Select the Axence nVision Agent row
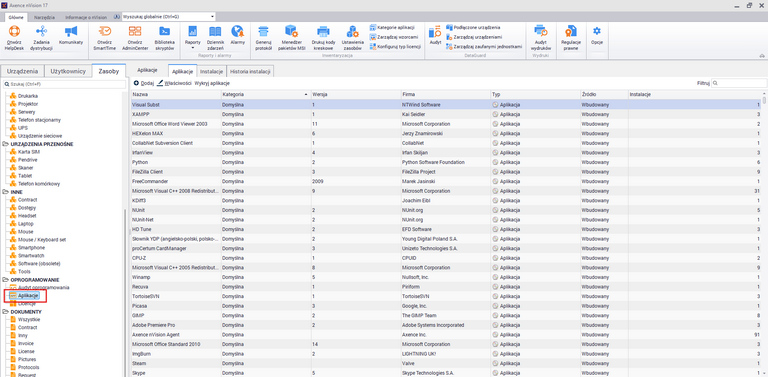Image resolution: width=768 pixels, height=377 pixels. click(x=447, y=334)
